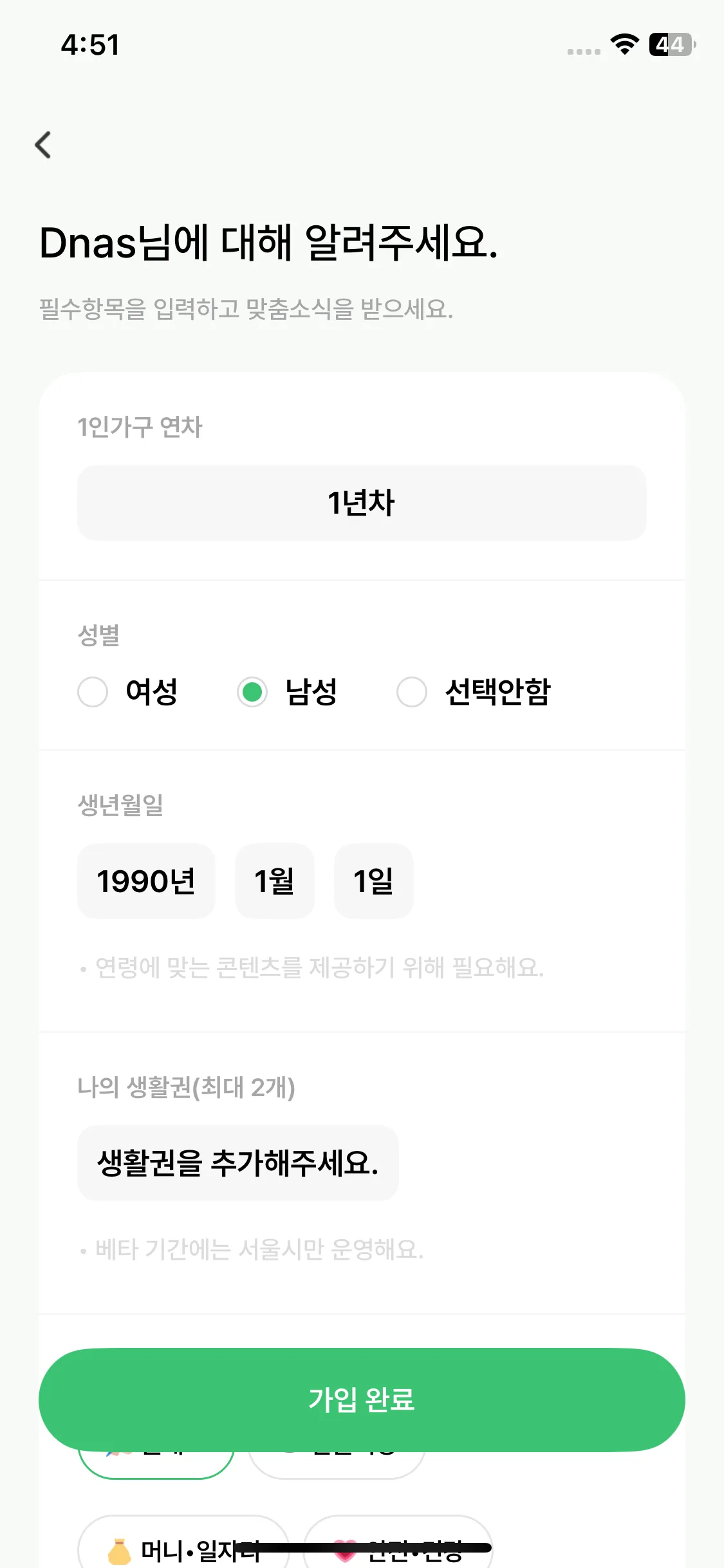Screen dimensions: 724x1568
Task: Tap the pink heart icon chip
Action: (x=345, y=1551)
